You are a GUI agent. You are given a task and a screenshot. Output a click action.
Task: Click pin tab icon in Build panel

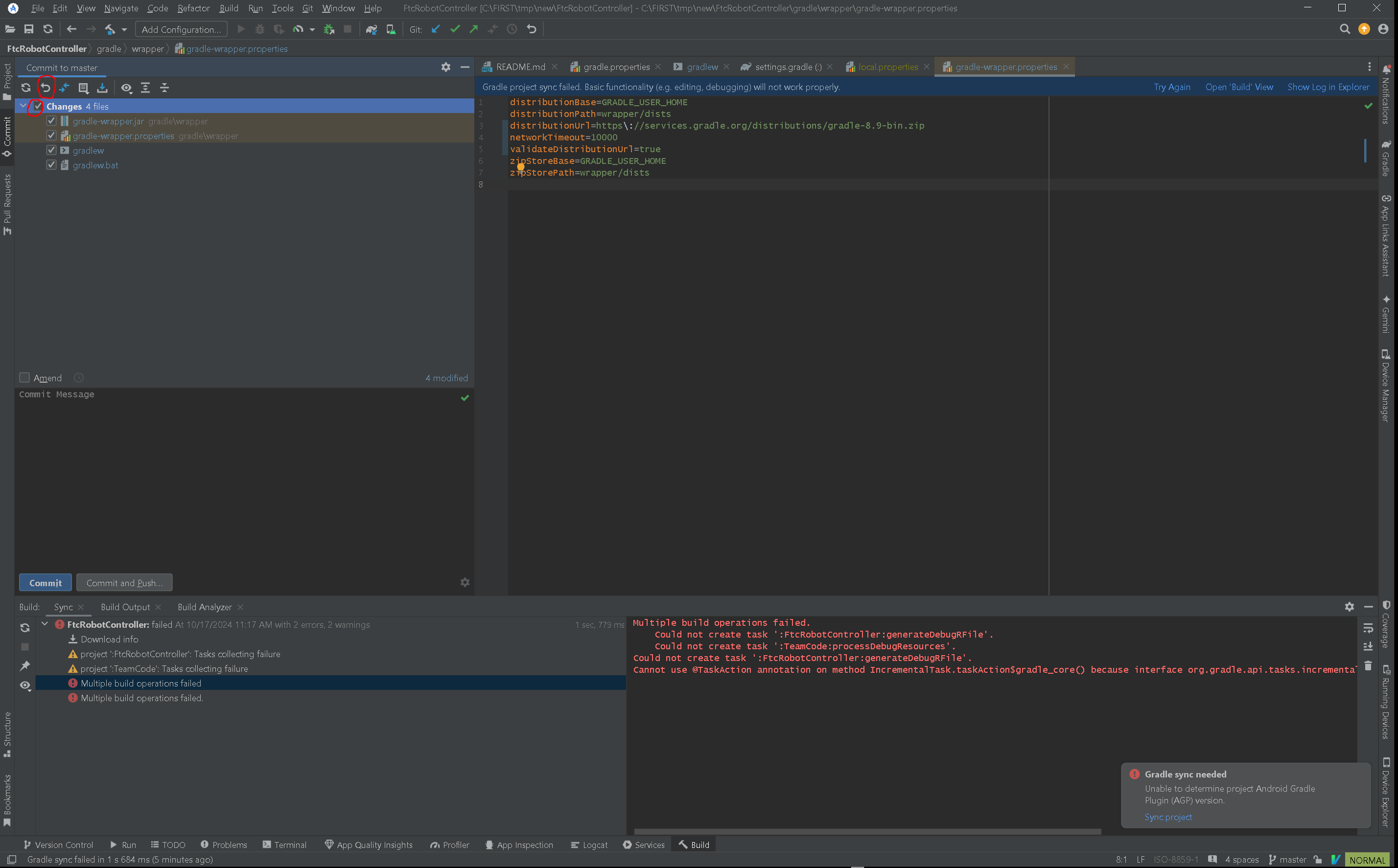(24, 666)
